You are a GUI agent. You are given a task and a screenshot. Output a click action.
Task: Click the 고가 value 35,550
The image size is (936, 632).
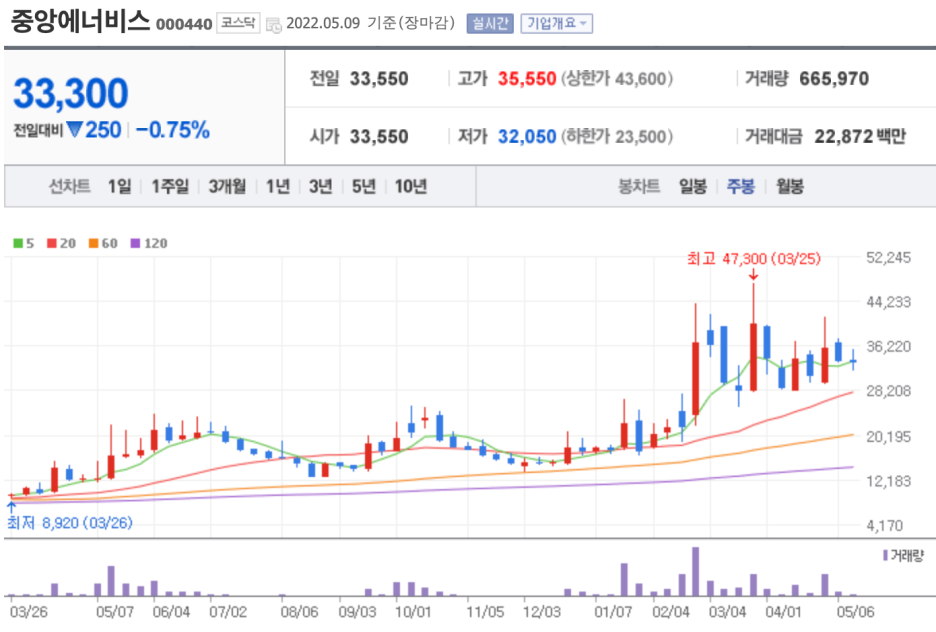click(526, 78)
